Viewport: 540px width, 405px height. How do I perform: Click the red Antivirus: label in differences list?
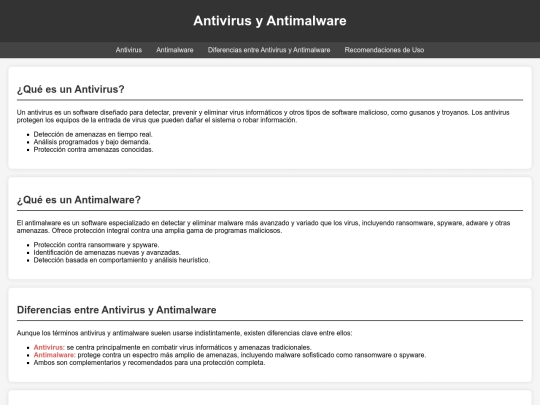[49, 347]
